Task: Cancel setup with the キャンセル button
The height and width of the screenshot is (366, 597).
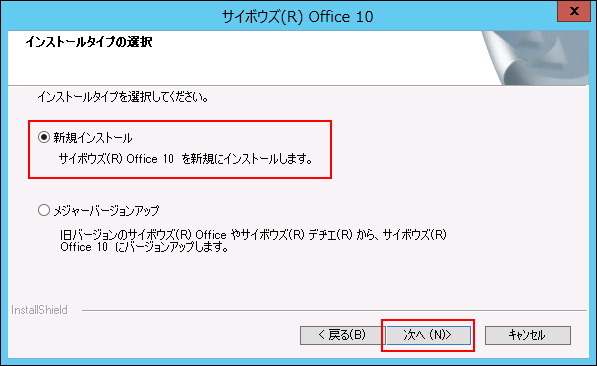Action: (528, 335)
